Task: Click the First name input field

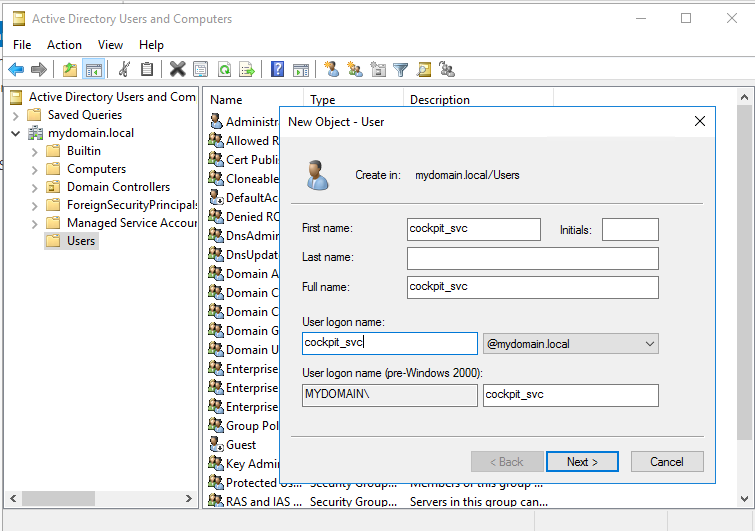Action: [474, 229]
